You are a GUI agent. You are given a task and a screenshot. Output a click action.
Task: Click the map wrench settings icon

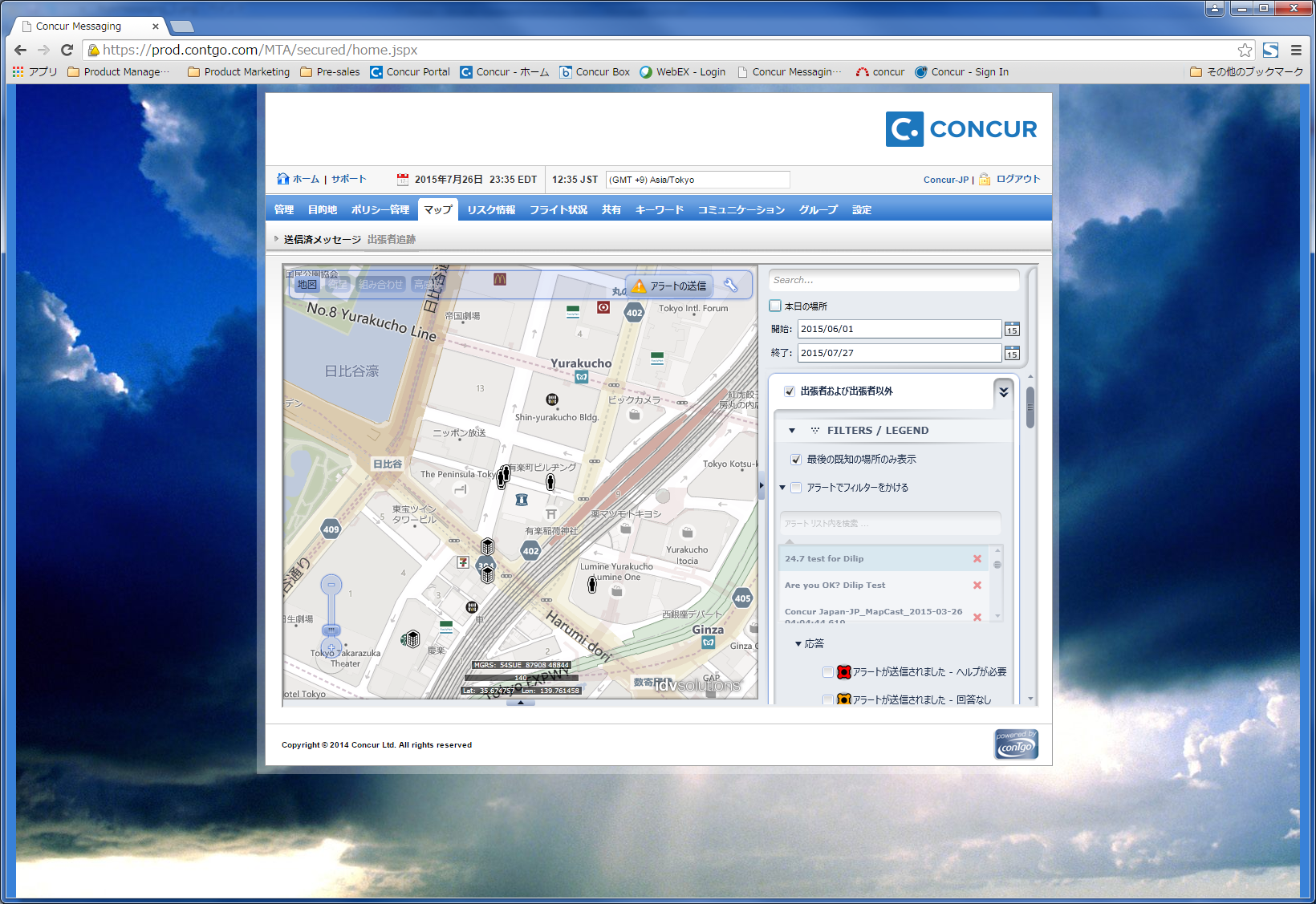[730, 286]
